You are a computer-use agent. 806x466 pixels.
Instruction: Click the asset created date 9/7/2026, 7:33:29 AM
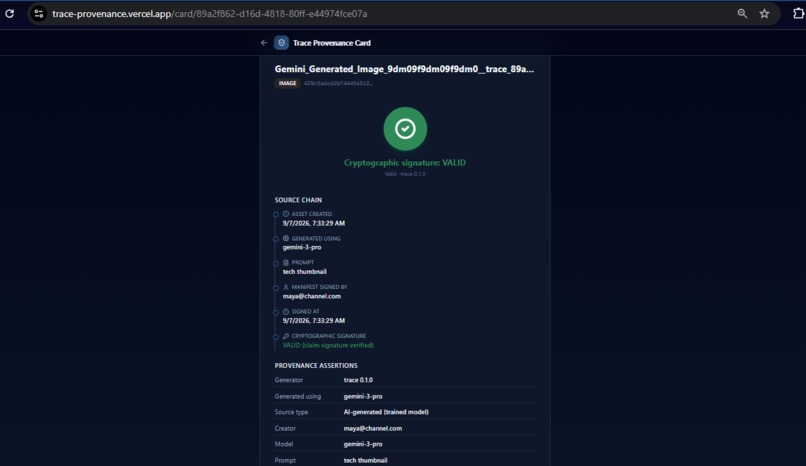314,223
